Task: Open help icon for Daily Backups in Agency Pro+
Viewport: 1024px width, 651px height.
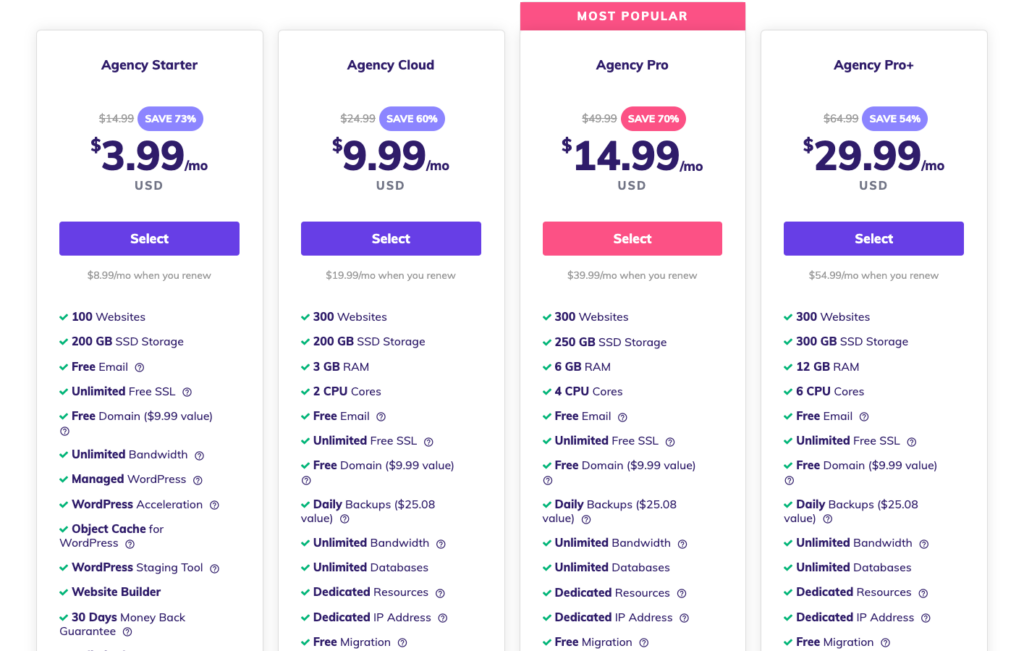Action: pyautogui.click(x=827, y=519)
